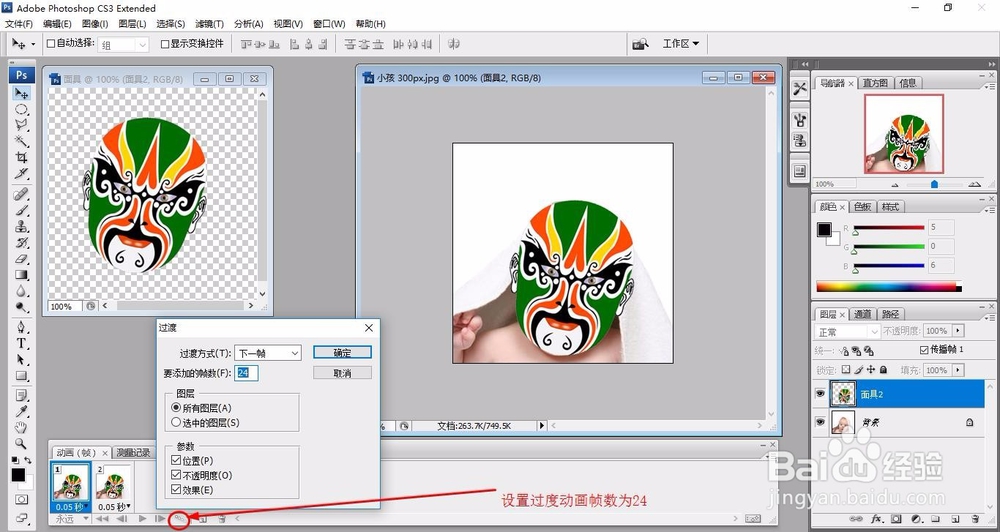This screenshot has width=1000, height=532.
Task: Switch to the 通道 tab
Action: point(862,314)
